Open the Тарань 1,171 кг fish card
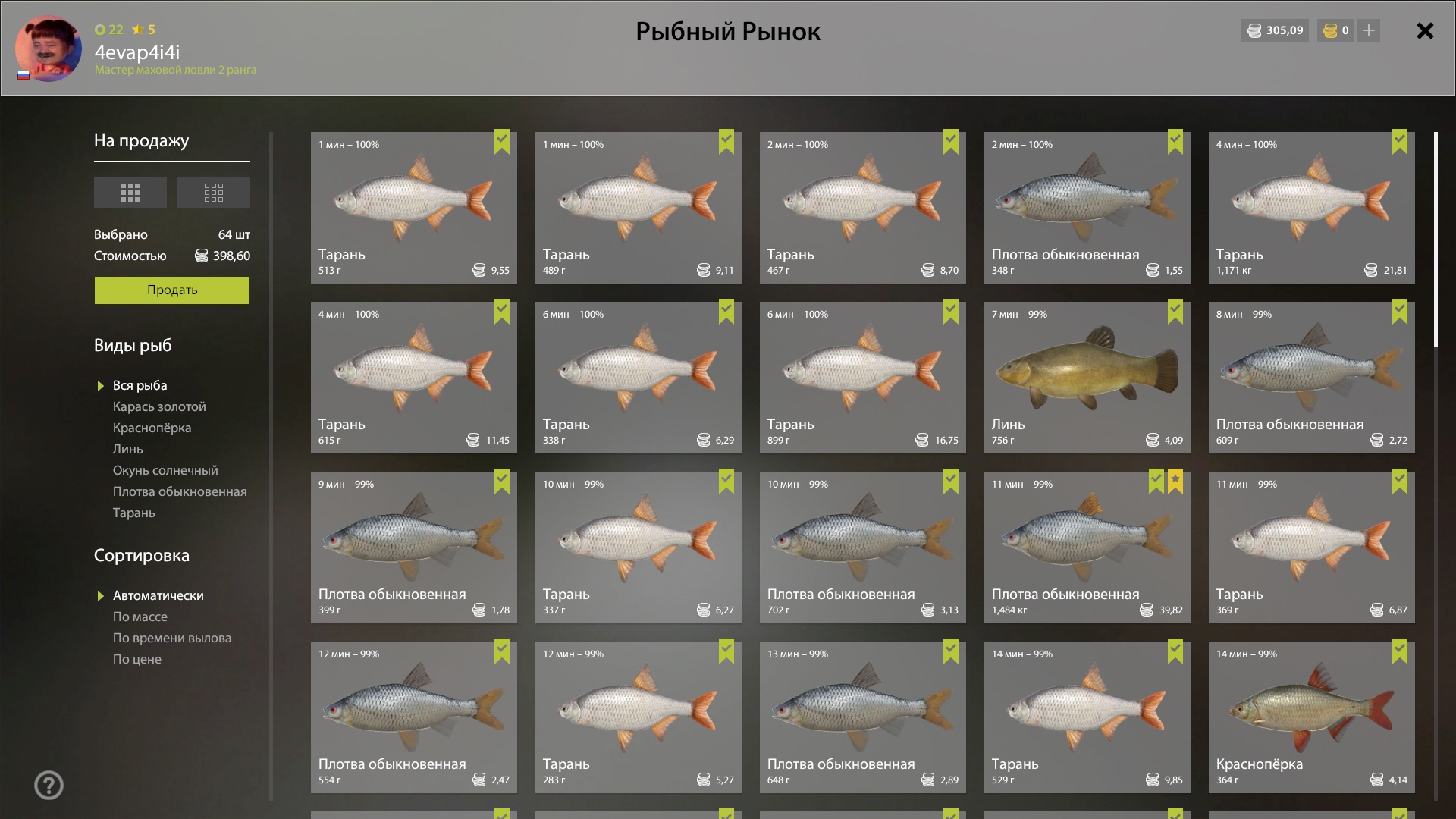Image resolution: width=1456 pixels, height=819 pixels. pyautogui.click(x=1311, y=208)
